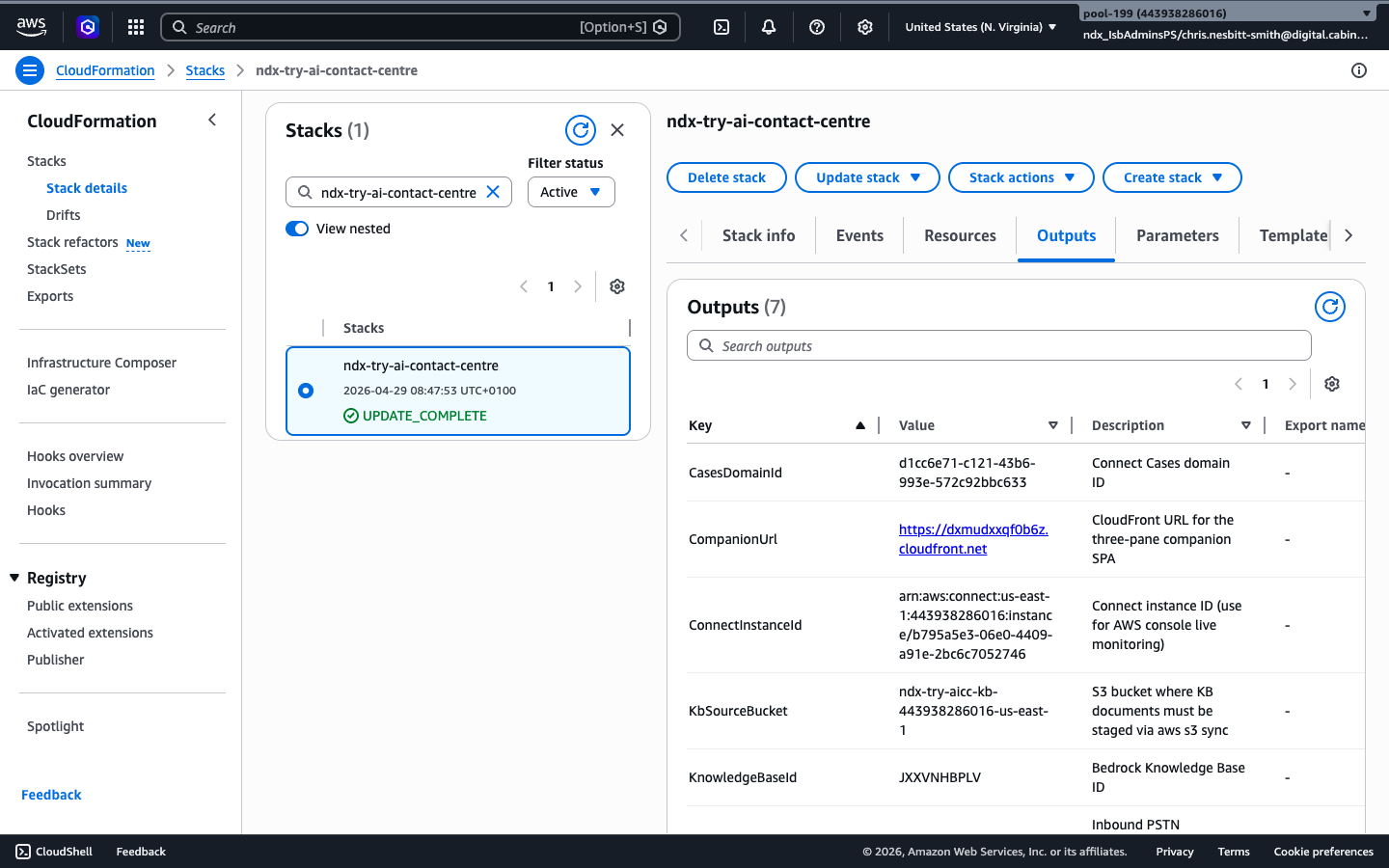Refresh the Outputs table
Image resolution: width=1389 pixels, height=868 pixels.
pyautogui.click(x=1330, y=307)
